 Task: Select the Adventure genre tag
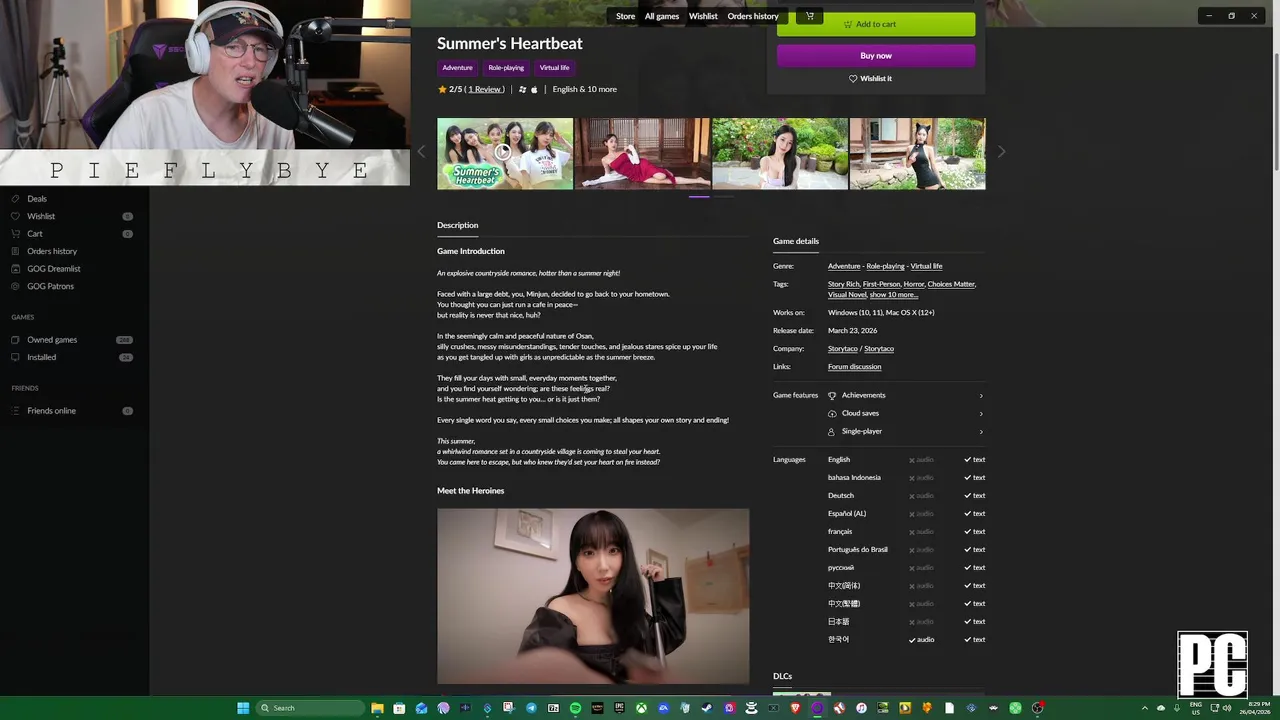tap(457, 68)
